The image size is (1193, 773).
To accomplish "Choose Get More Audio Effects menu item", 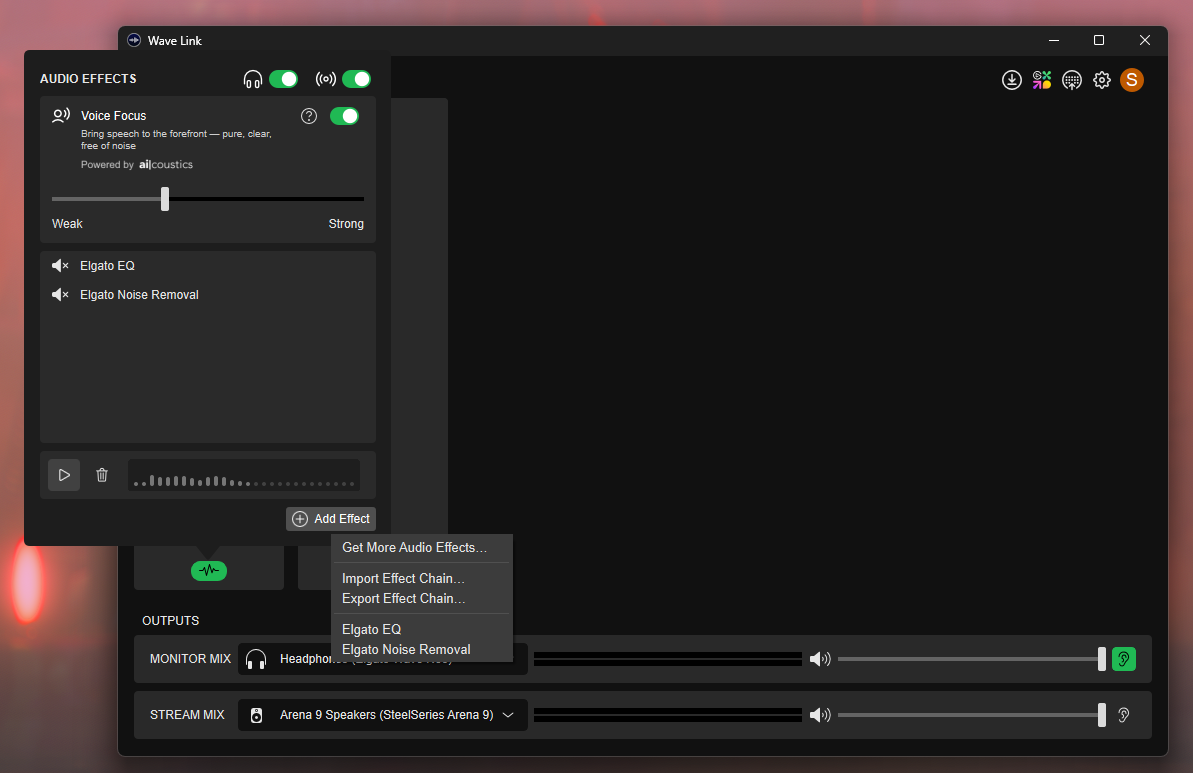I will [x=415, y=548].
